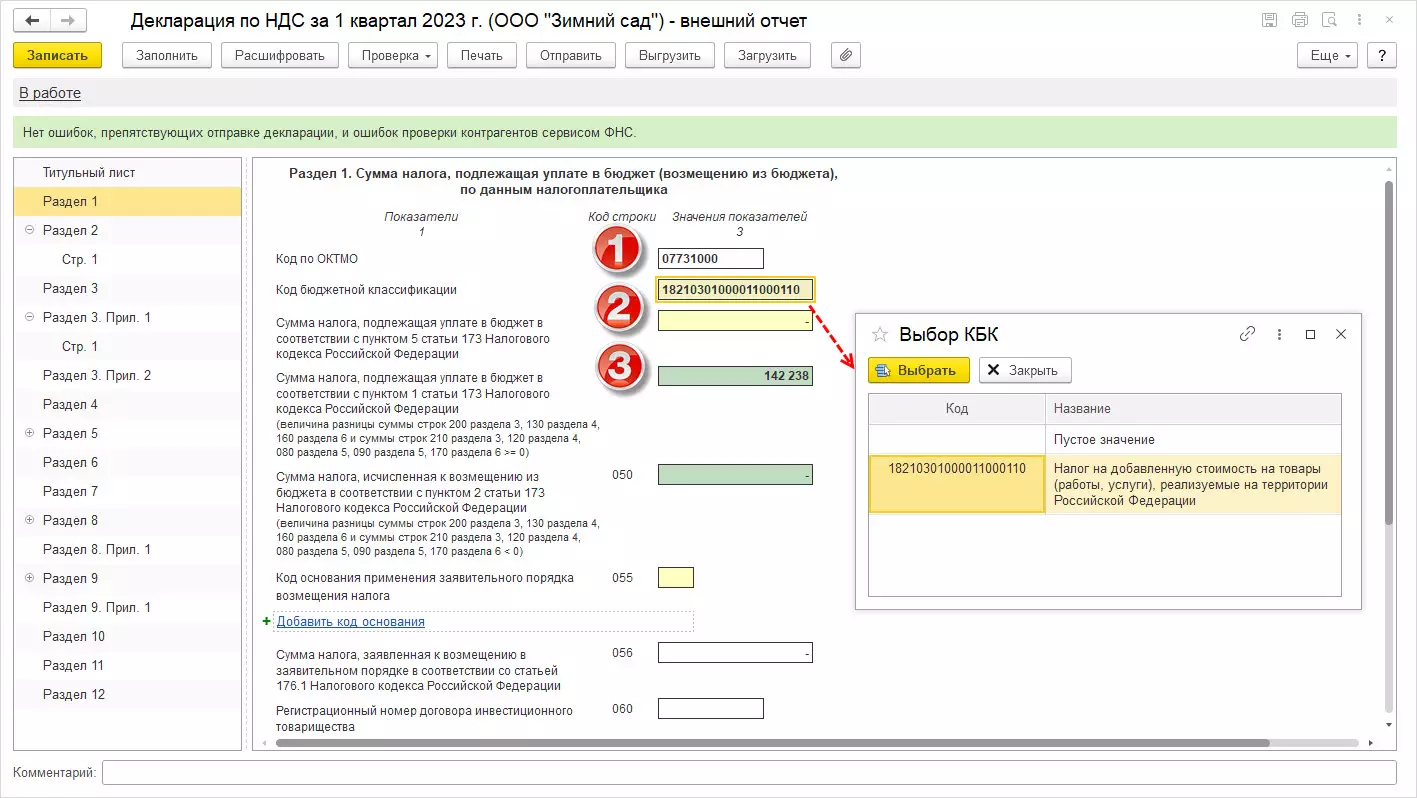Click the Выбрать button in dialog

[919, 370]
